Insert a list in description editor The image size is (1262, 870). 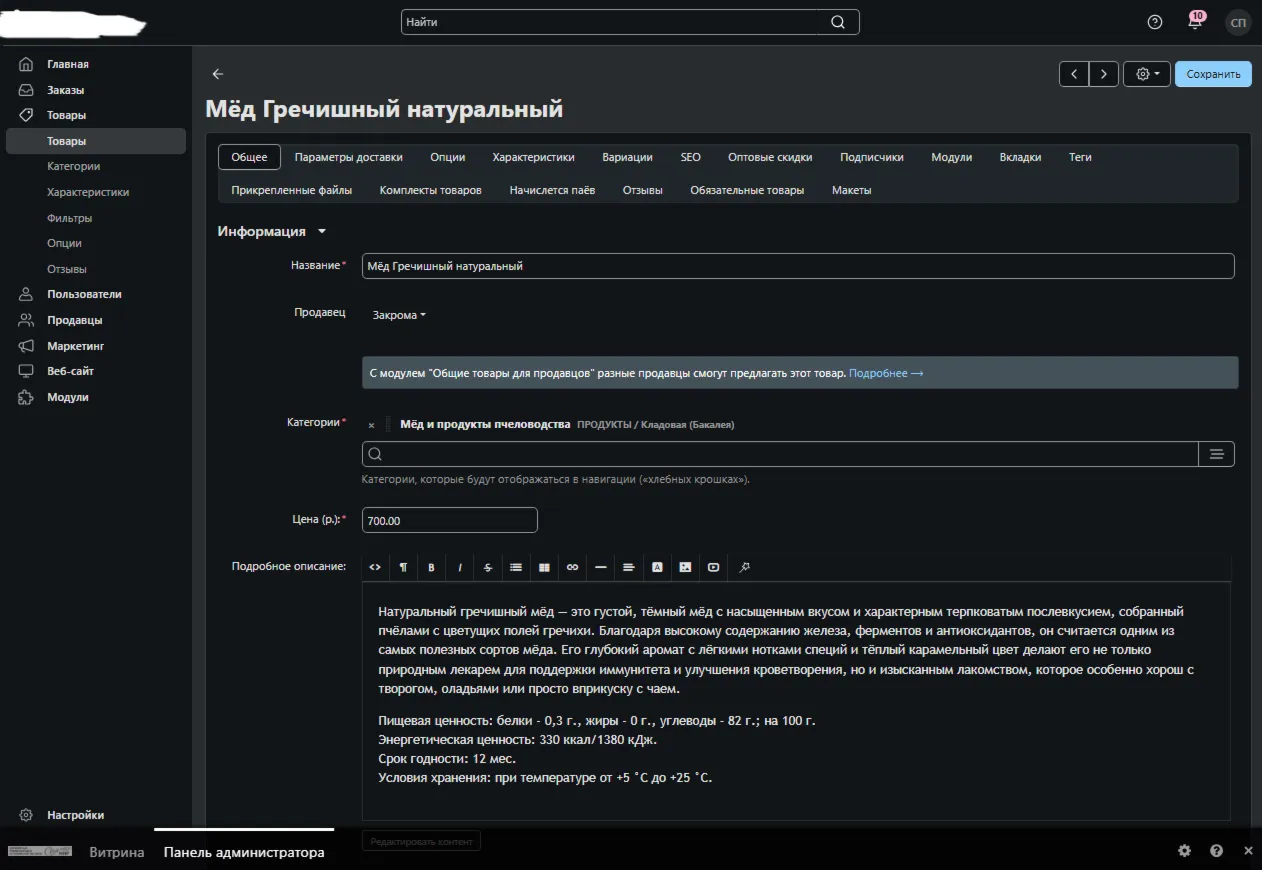pyautogui.click(x=516, y=567)
